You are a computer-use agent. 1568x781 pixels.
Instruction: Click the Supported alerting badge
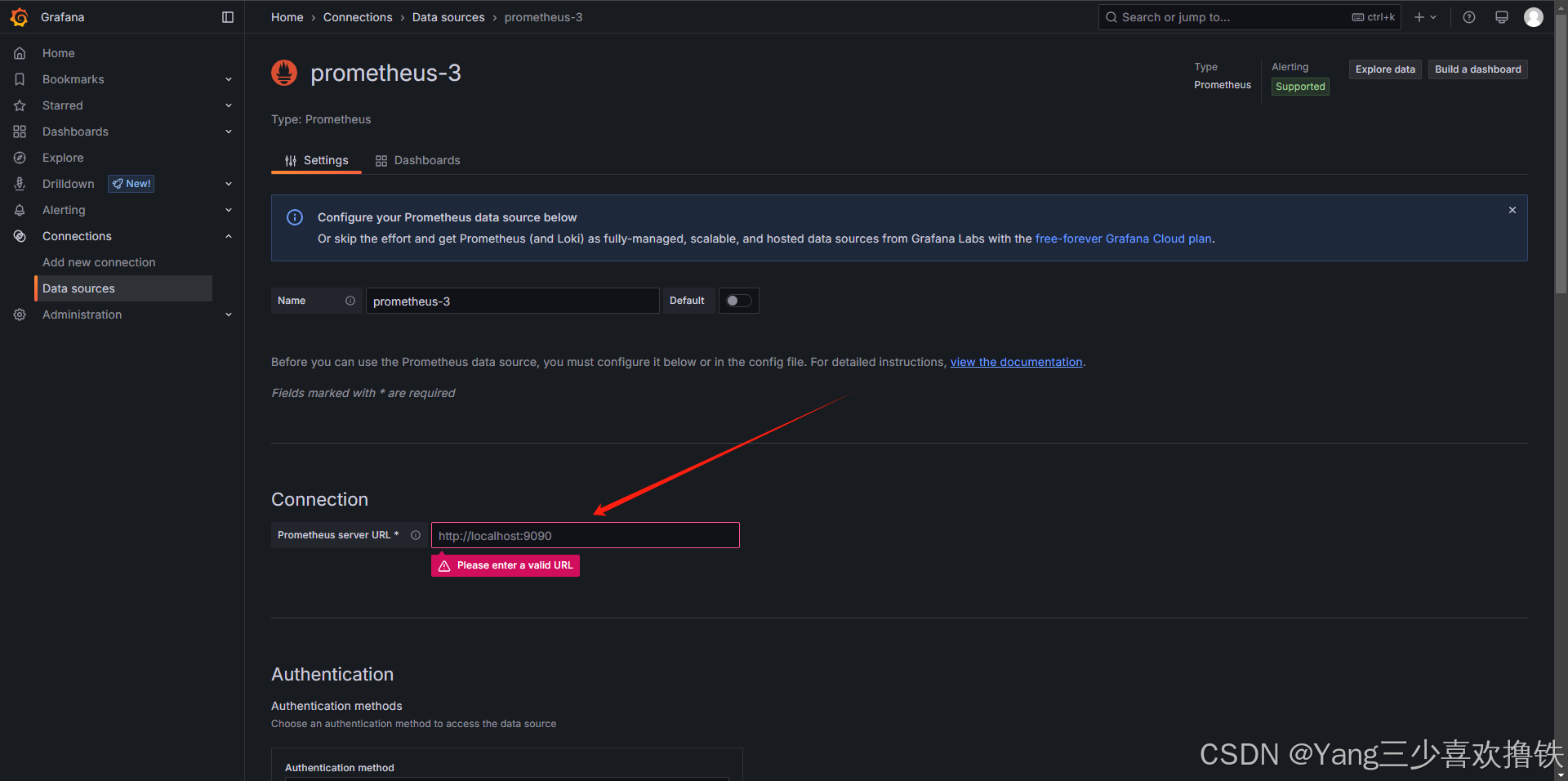pyautogui.click(x=1300, y=87)
